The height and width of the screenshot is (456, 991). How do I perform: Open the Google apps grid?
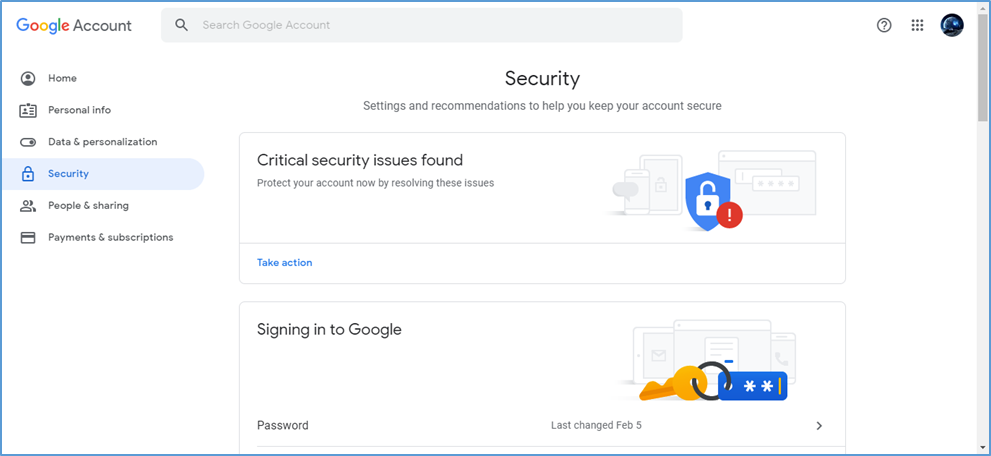point(918,26)
